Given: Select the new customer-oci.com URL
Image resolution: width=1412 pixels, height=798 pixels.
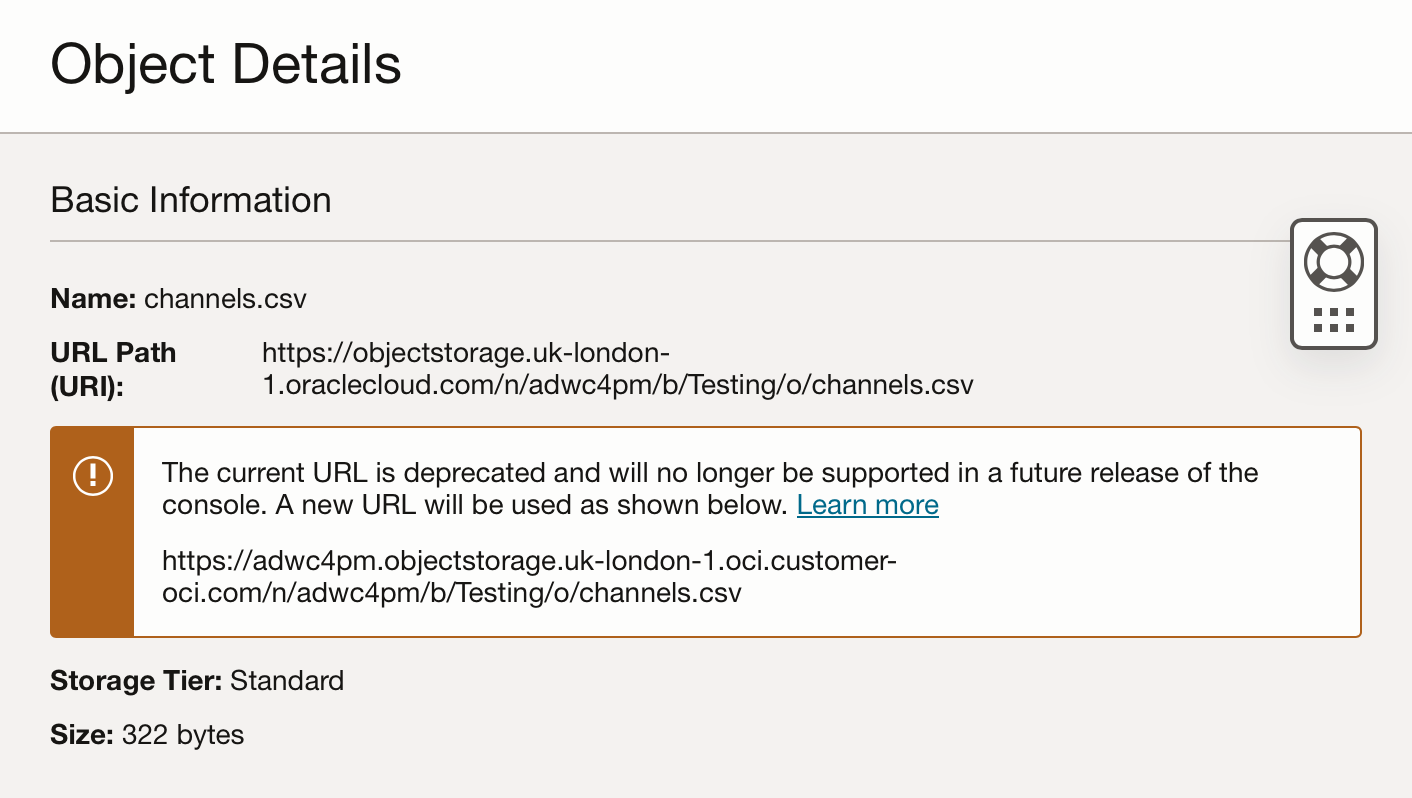Looking at the screenshot, I should point(530,576).
